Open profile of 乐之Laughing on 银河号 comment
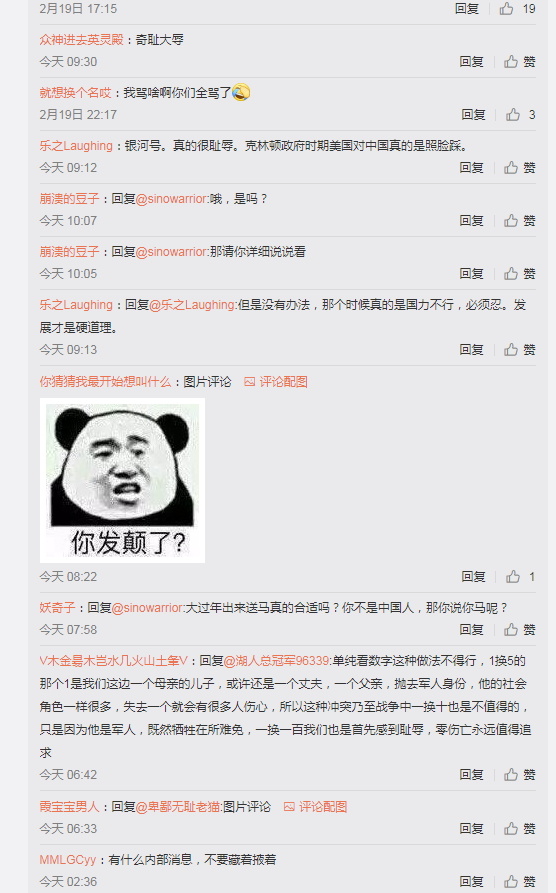The image size is (556, 893). coord(76,146)
